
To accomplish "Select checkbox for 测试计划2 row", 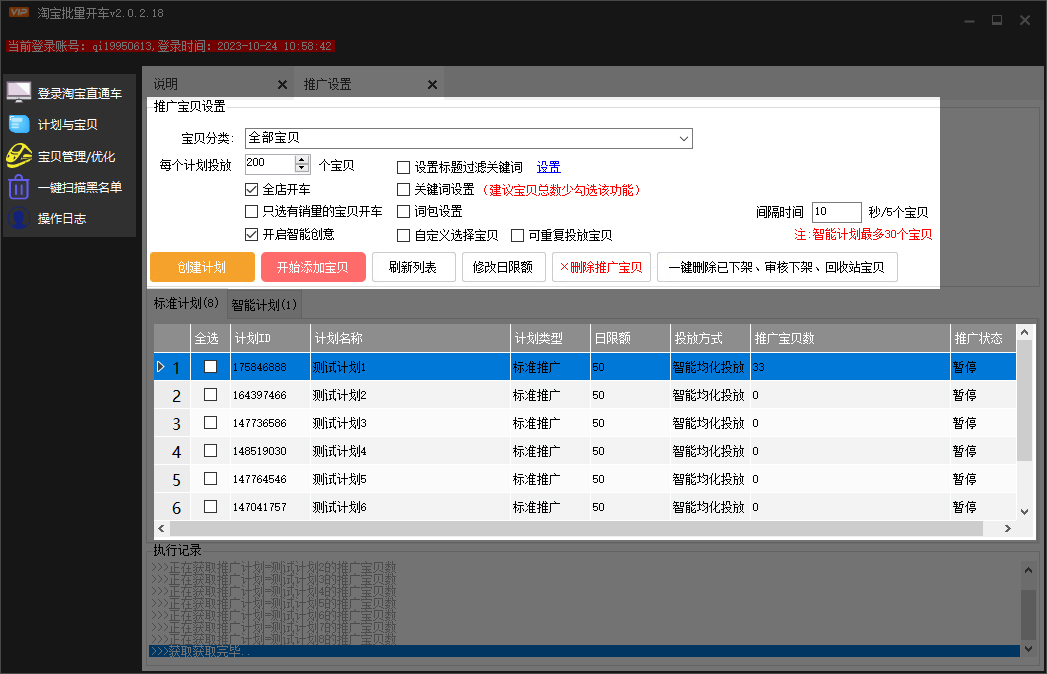I will [210, 395].
